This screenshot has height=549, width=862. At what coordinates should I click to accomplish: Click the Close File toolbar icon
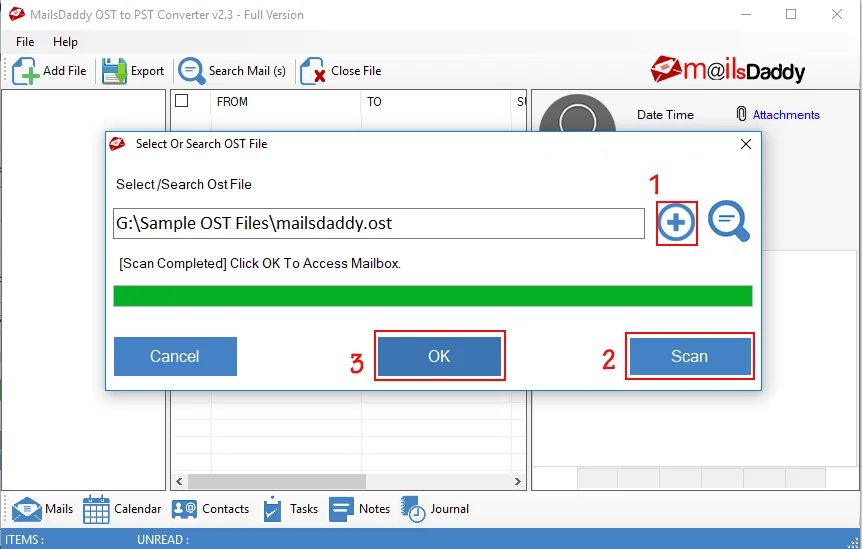point(313,71)
